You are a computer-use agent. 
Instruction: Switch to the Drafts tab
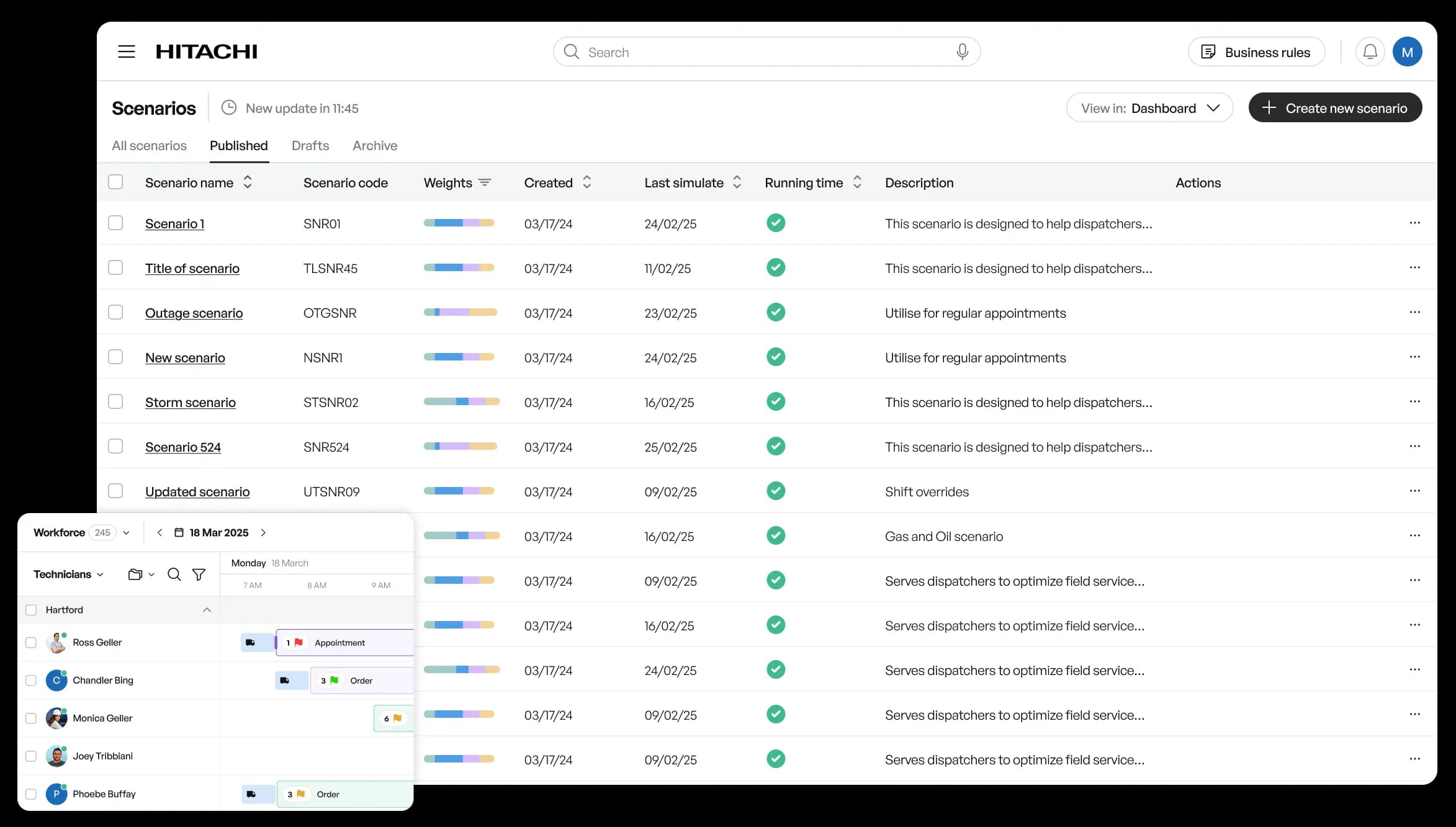[310, 145]
